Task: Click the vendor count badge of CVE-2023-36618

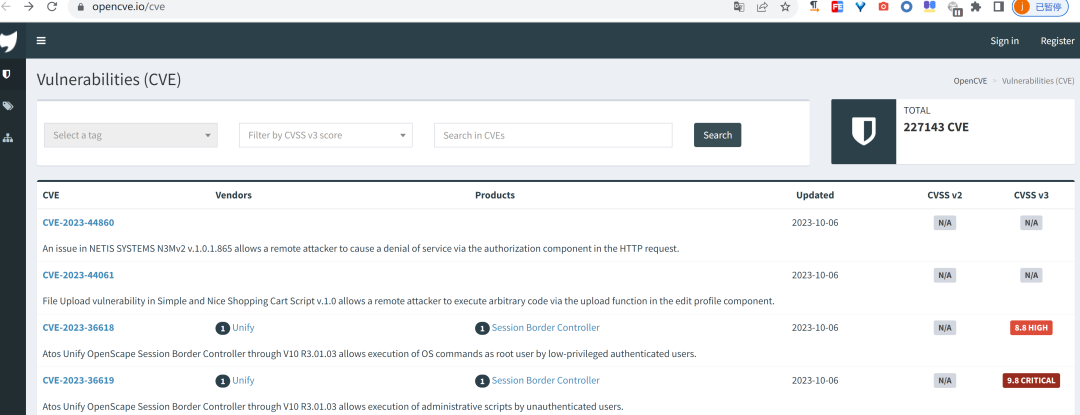Action: 222,328
